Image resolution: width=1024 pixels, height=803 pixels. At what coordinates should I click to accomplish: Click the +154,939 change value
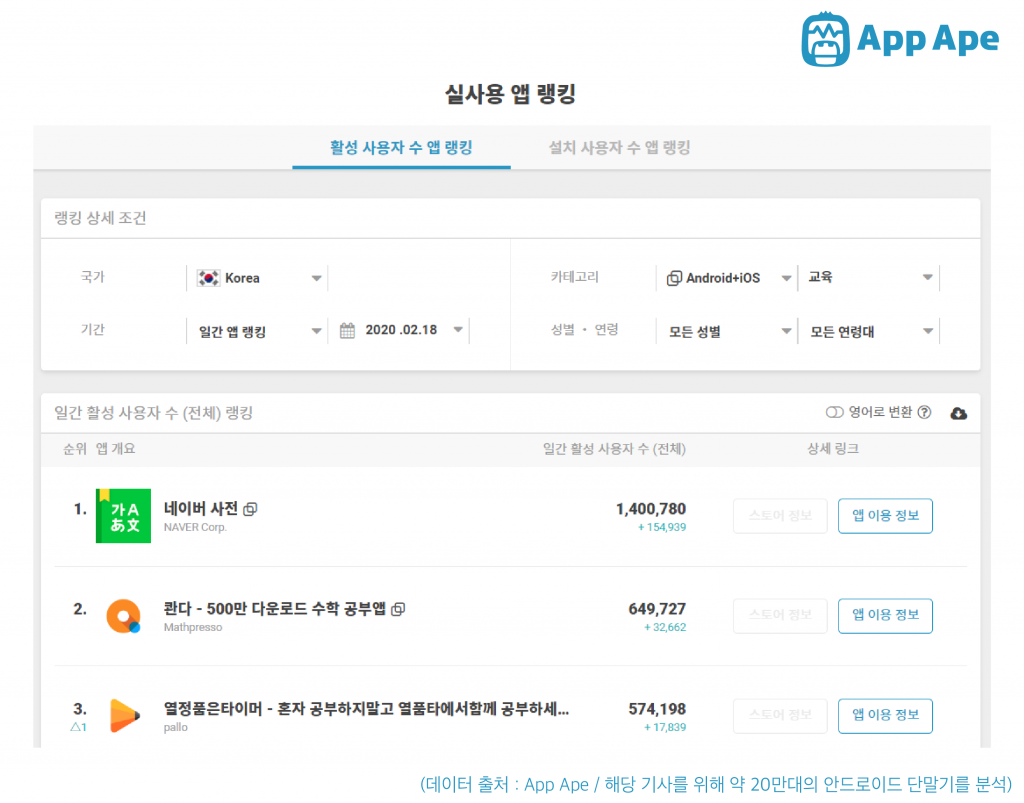662,527
